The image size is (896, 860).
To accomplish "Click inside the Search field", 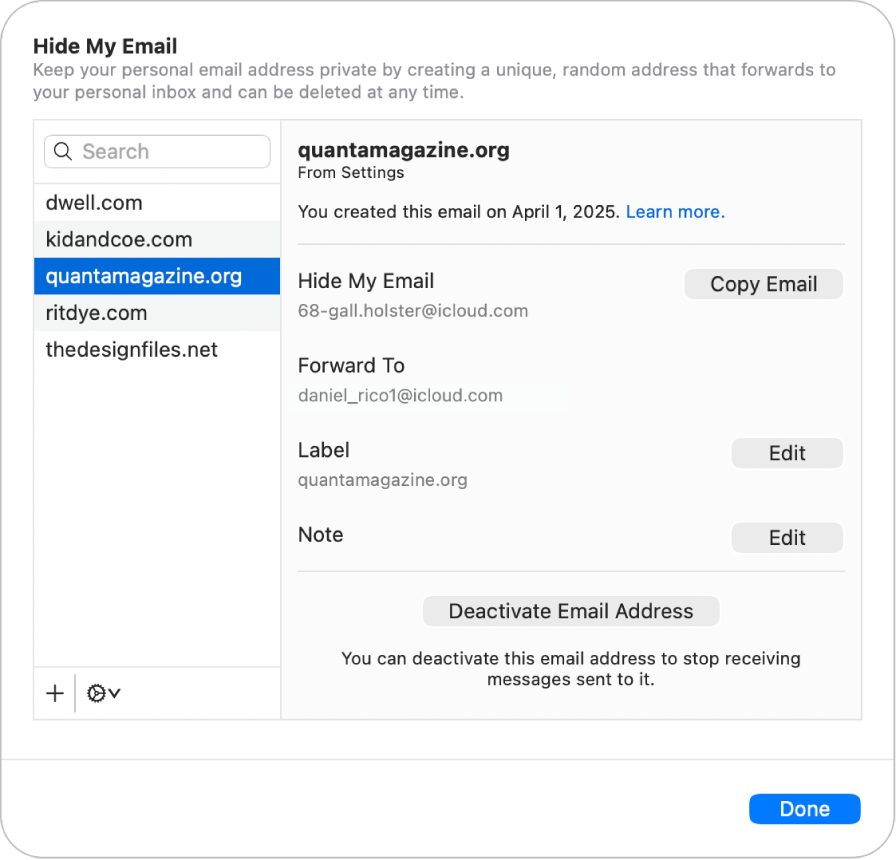I will pos(157,151).
